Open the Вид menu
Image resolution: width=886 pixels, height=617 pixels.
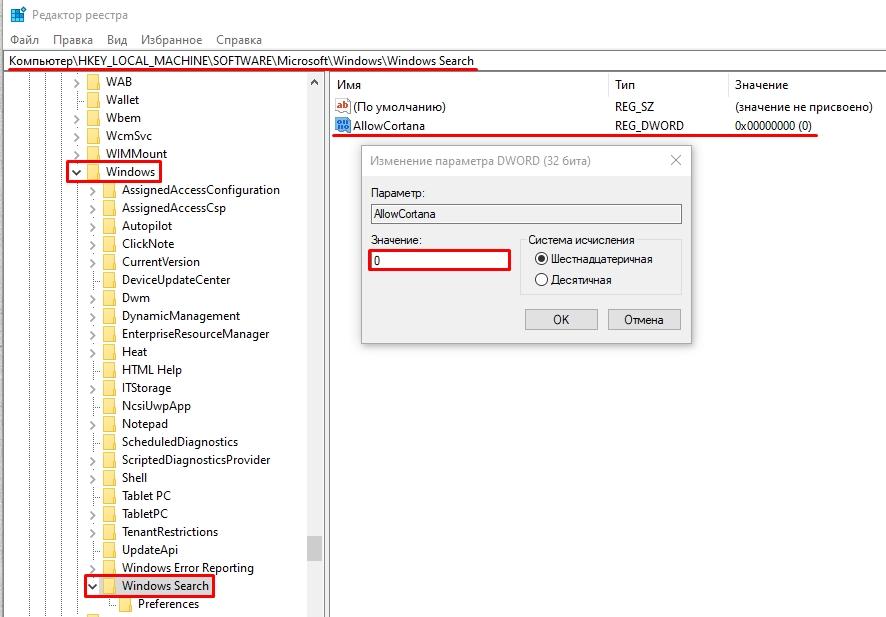click(116, 40)
